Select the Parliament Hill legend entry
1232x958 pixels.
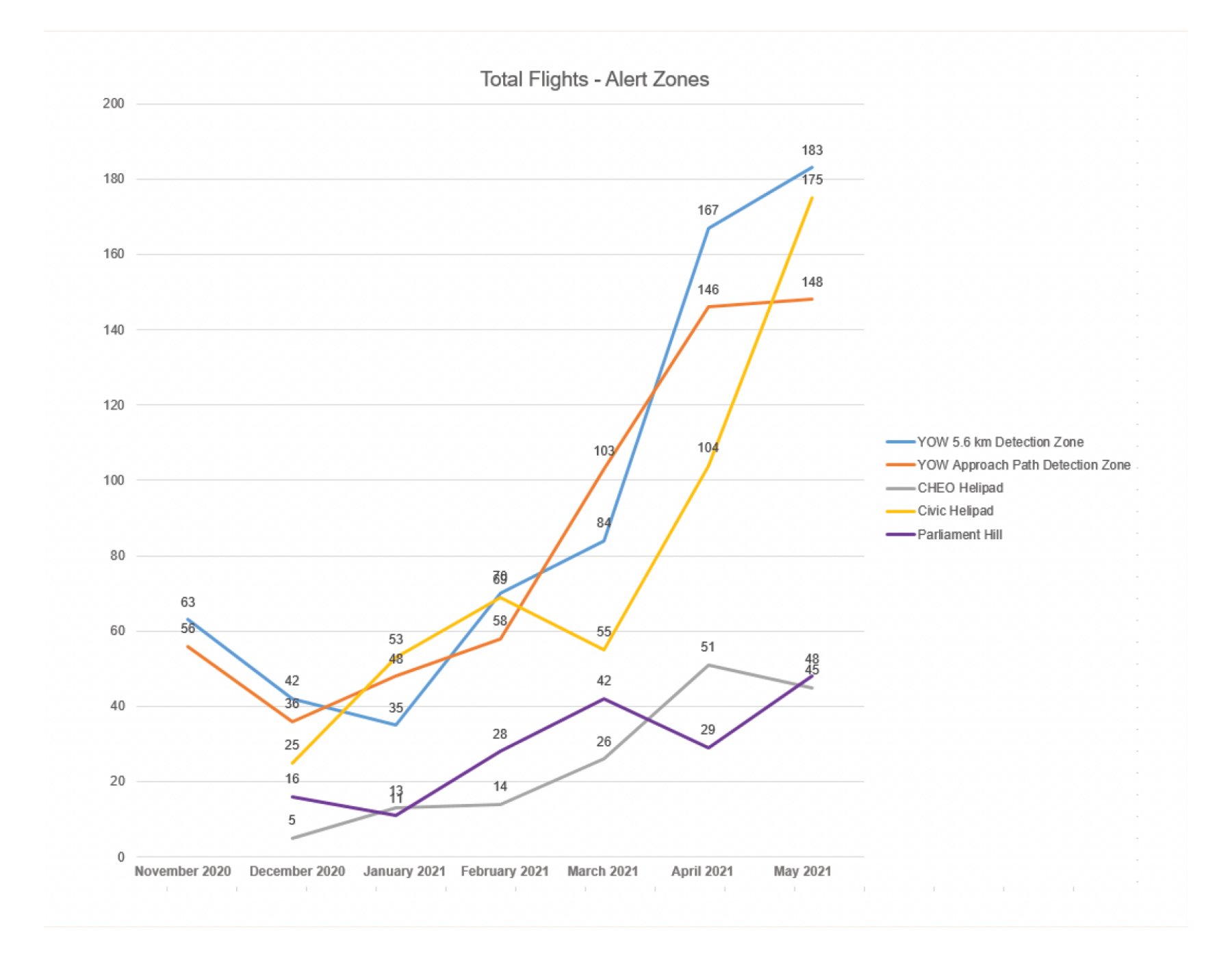[959, 534]
